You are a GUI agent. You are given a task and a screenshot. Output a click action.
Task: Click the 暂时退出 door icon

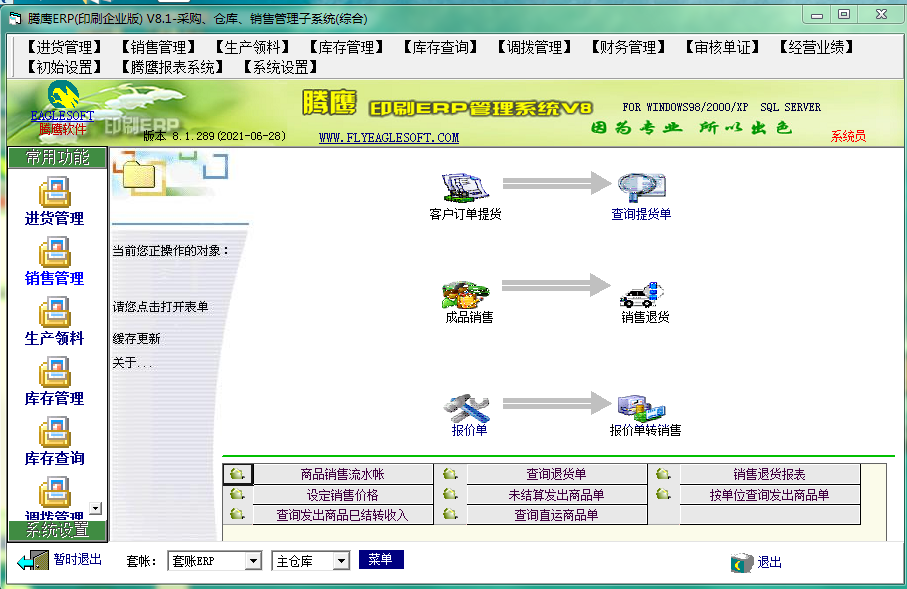[x=33, y=560]
